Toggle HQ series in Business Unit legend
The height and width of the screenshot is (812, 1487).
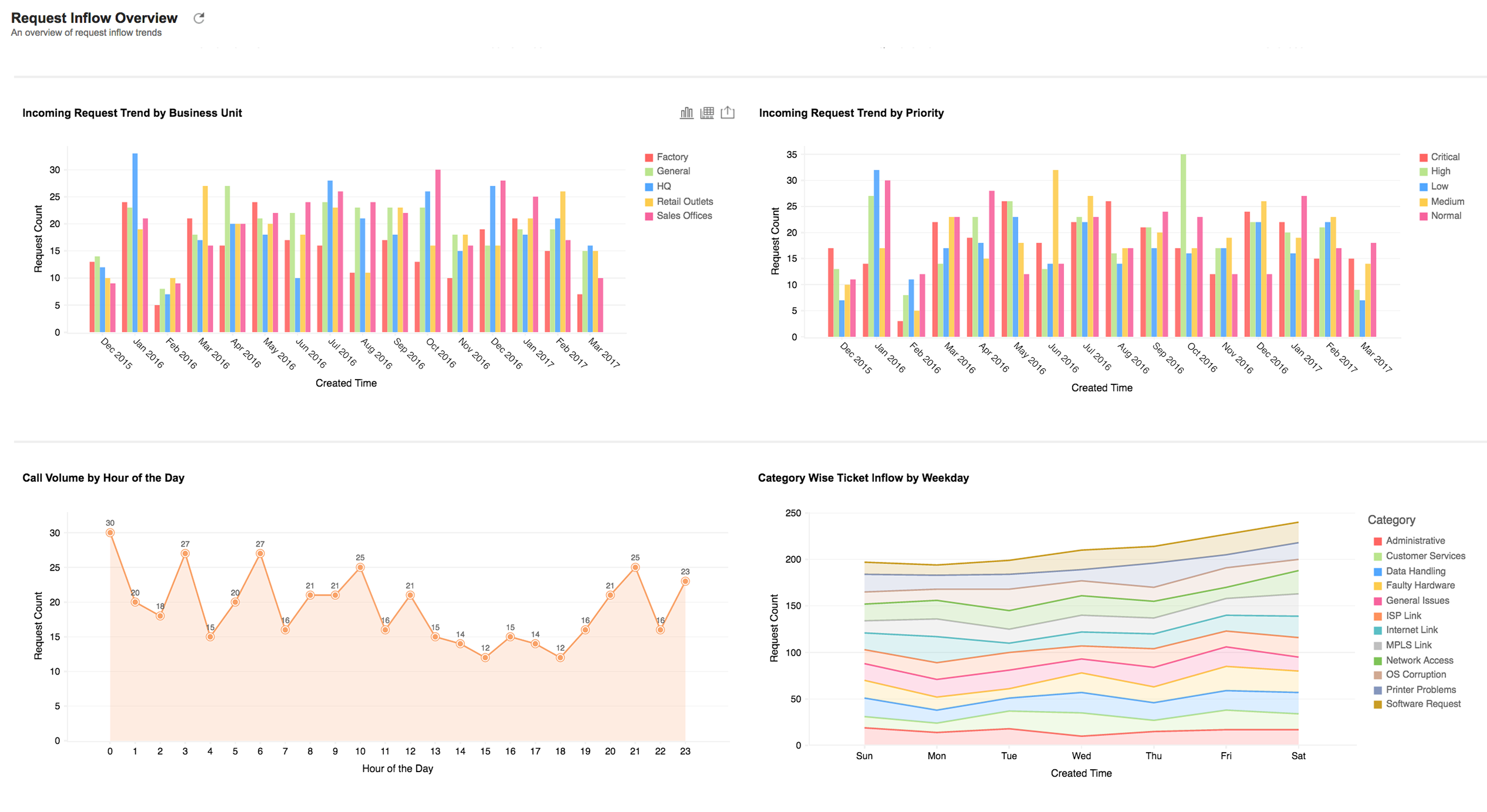click(664, 186)
